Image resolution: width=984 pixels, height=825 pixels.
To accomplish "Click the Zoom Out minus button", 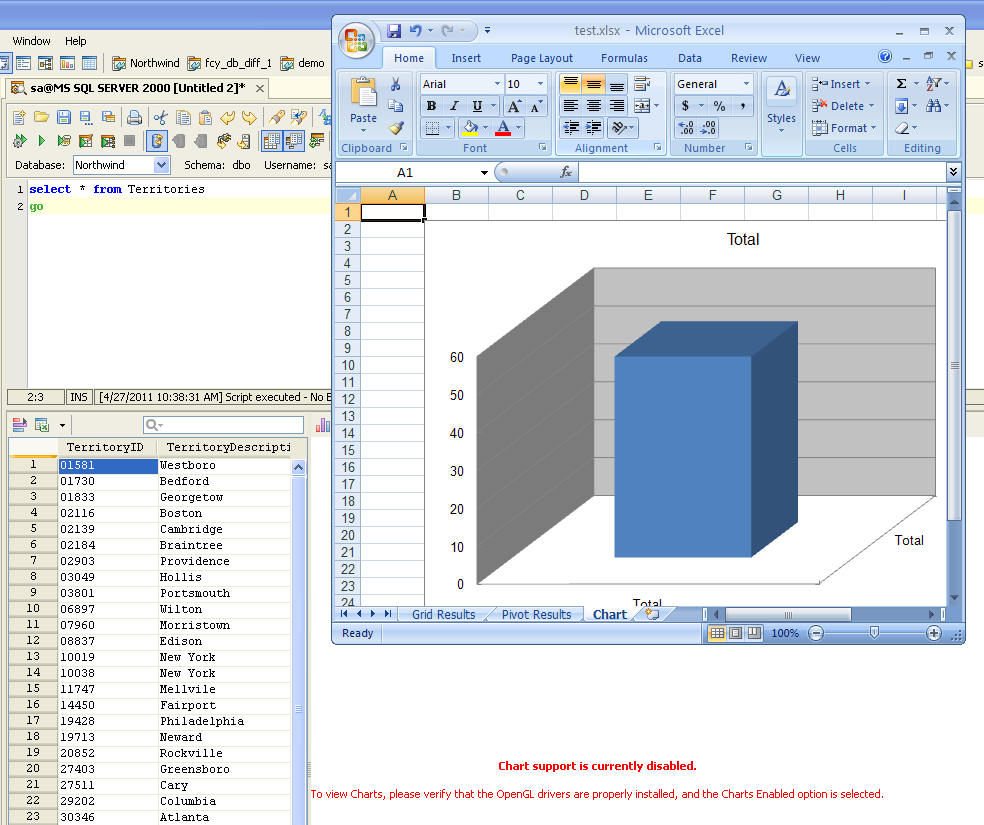I will [x=816, y=633].
